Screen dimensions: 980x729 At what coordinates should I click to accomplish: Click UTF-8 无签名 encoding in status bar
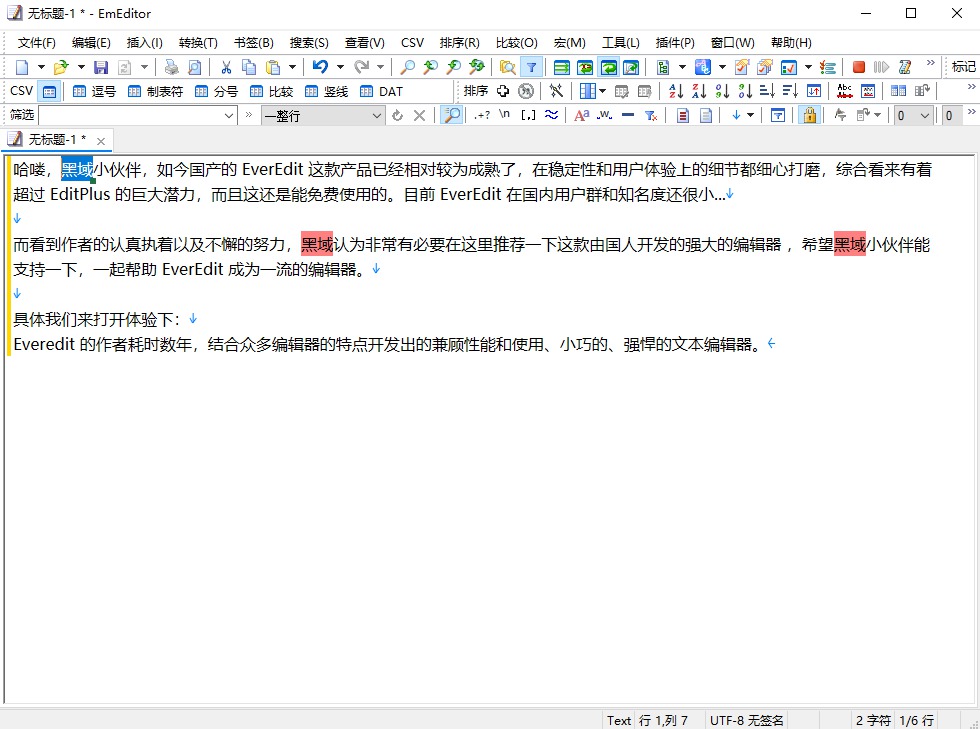(x=746, y=720)
